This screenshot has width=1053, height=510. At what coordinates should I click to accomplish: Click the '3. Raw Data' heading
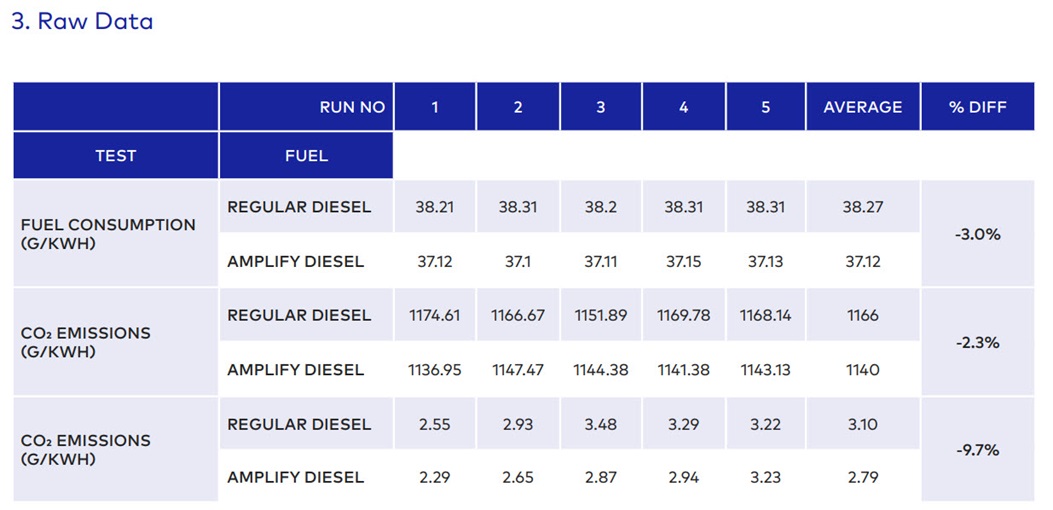83,22
